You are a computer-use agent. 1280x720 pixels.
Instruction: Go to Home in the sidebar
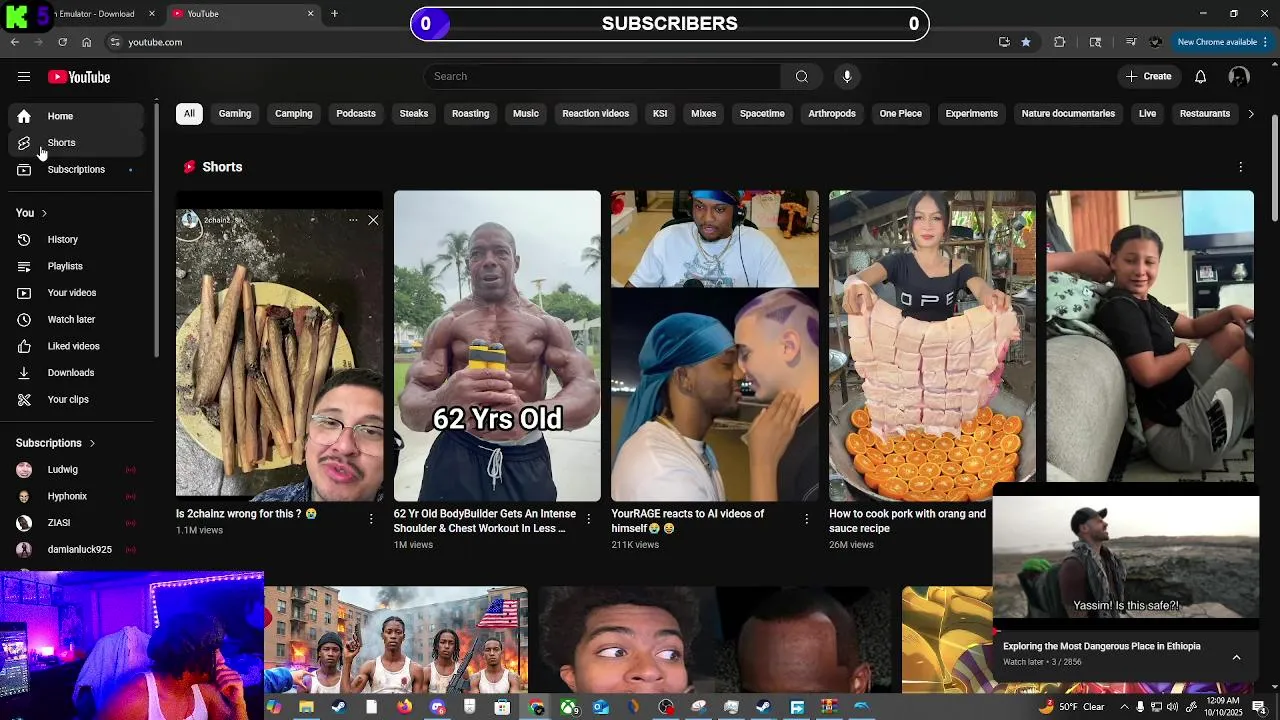coord(76,116)
